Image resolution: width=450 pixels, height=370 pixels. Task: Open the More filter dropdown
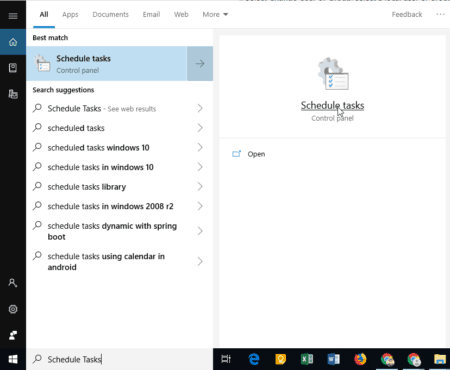[215, 14]
